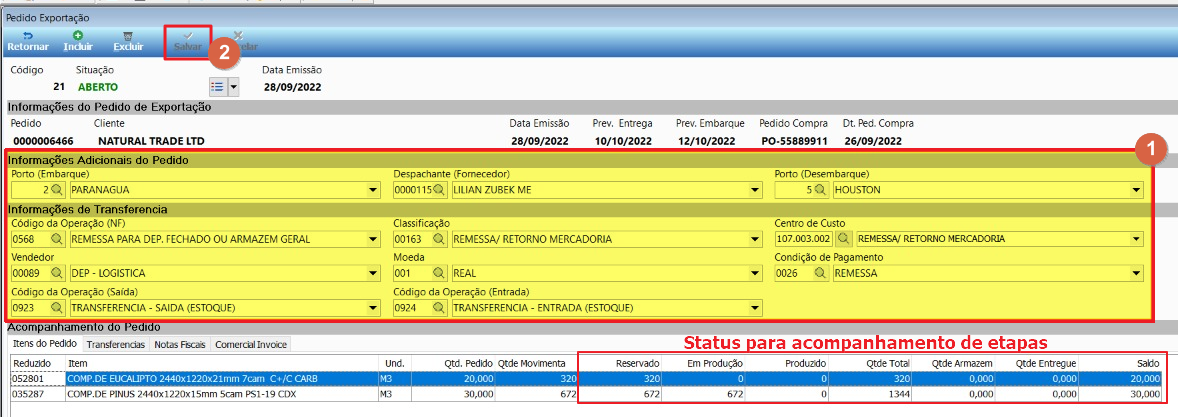The width and height of the screenshot is (1178, 417).
Task: Click magnifier next to Vendedor code 00089
Action: [58, 273]
